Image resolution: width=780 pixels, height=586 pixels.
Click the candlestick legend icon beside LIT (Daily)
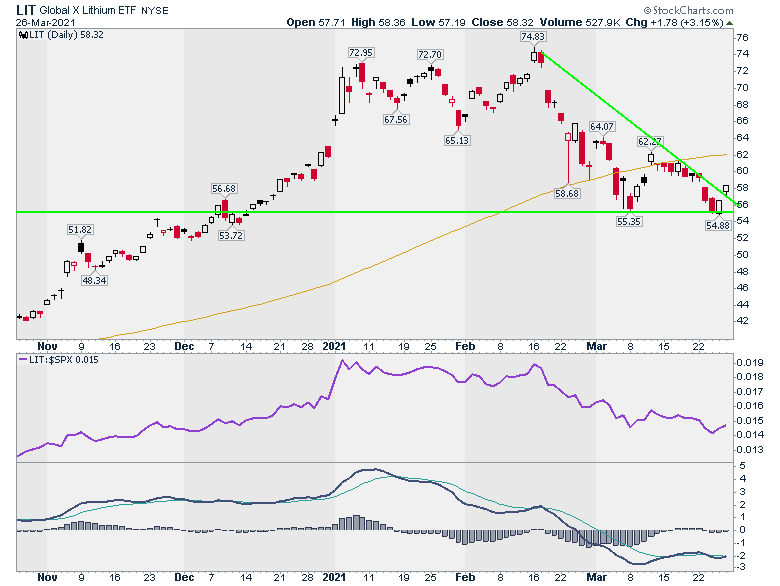coord(23,35)
